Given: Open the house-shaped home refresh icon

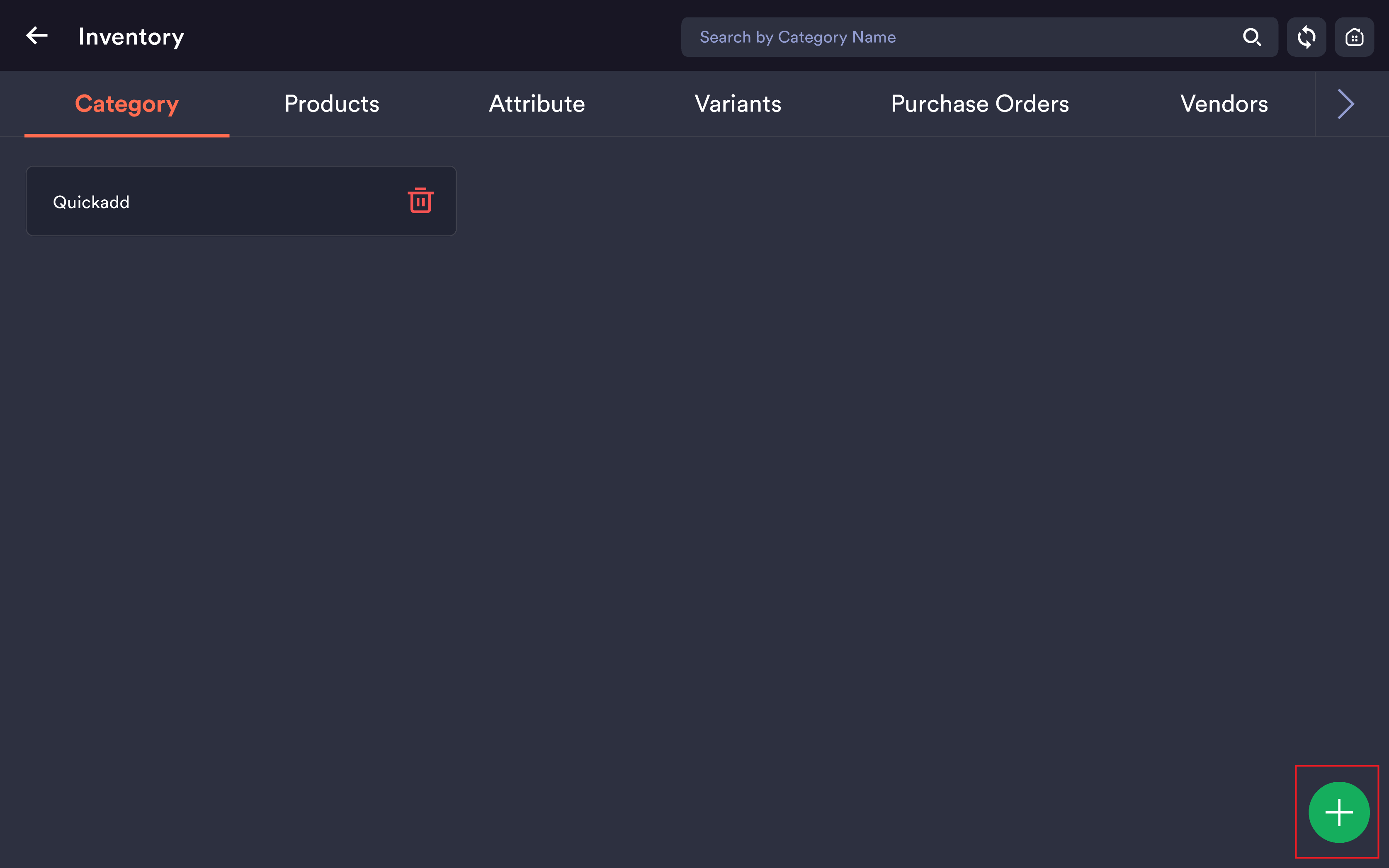Looking at the screenshot, I should (x=1354, y=37).
